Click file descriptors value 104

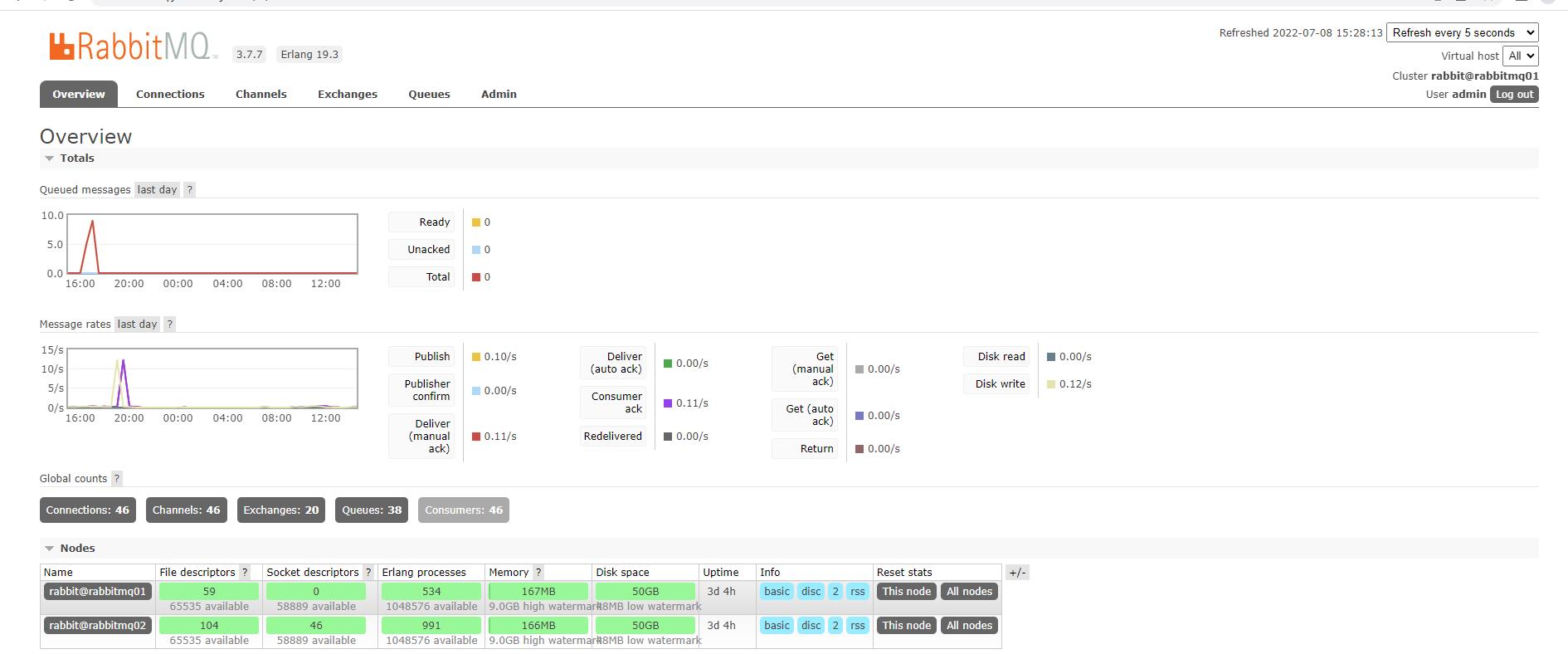pos(209,625)
